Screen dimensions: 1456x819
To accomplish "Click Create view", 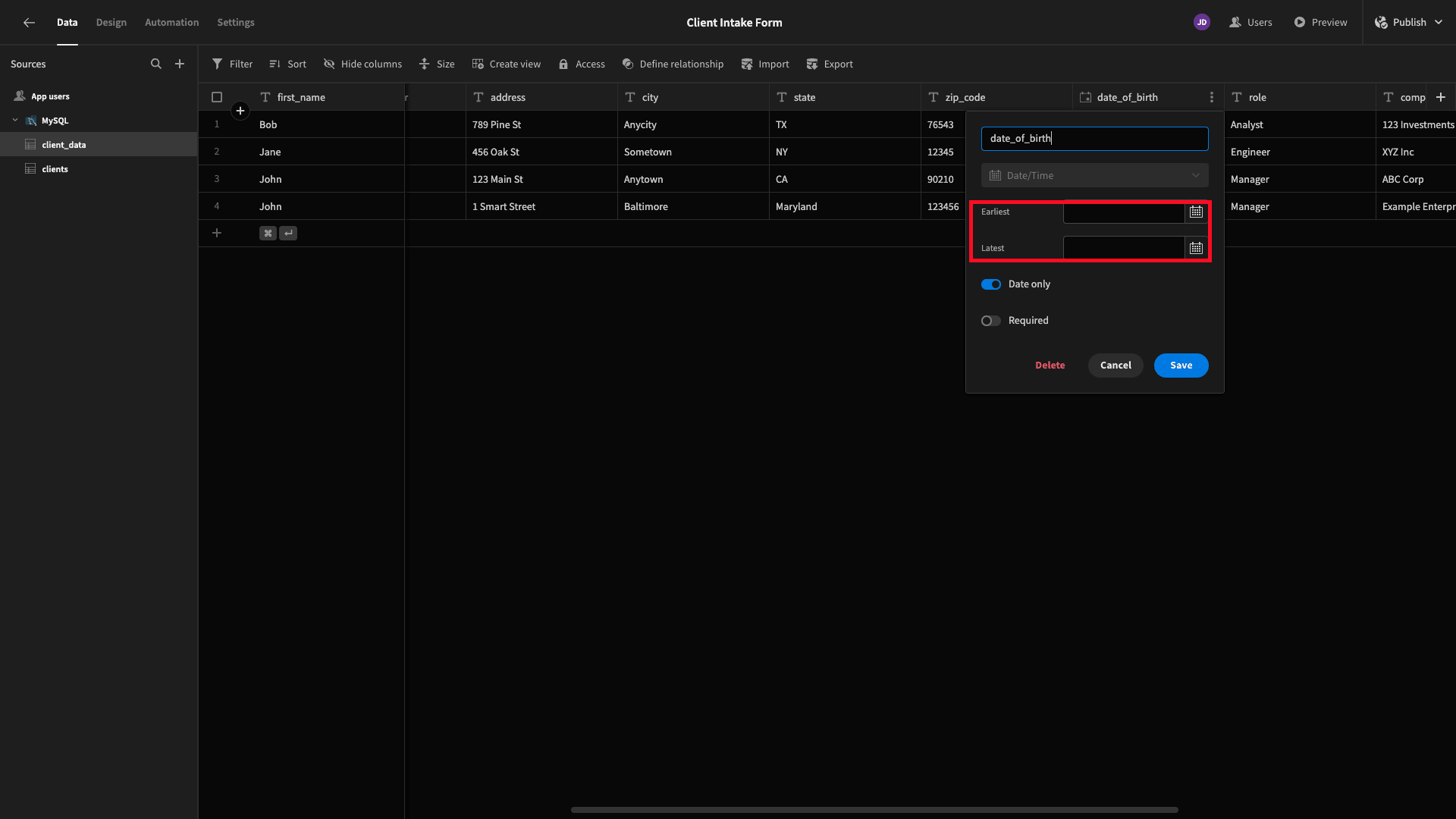I will (507, 64).
